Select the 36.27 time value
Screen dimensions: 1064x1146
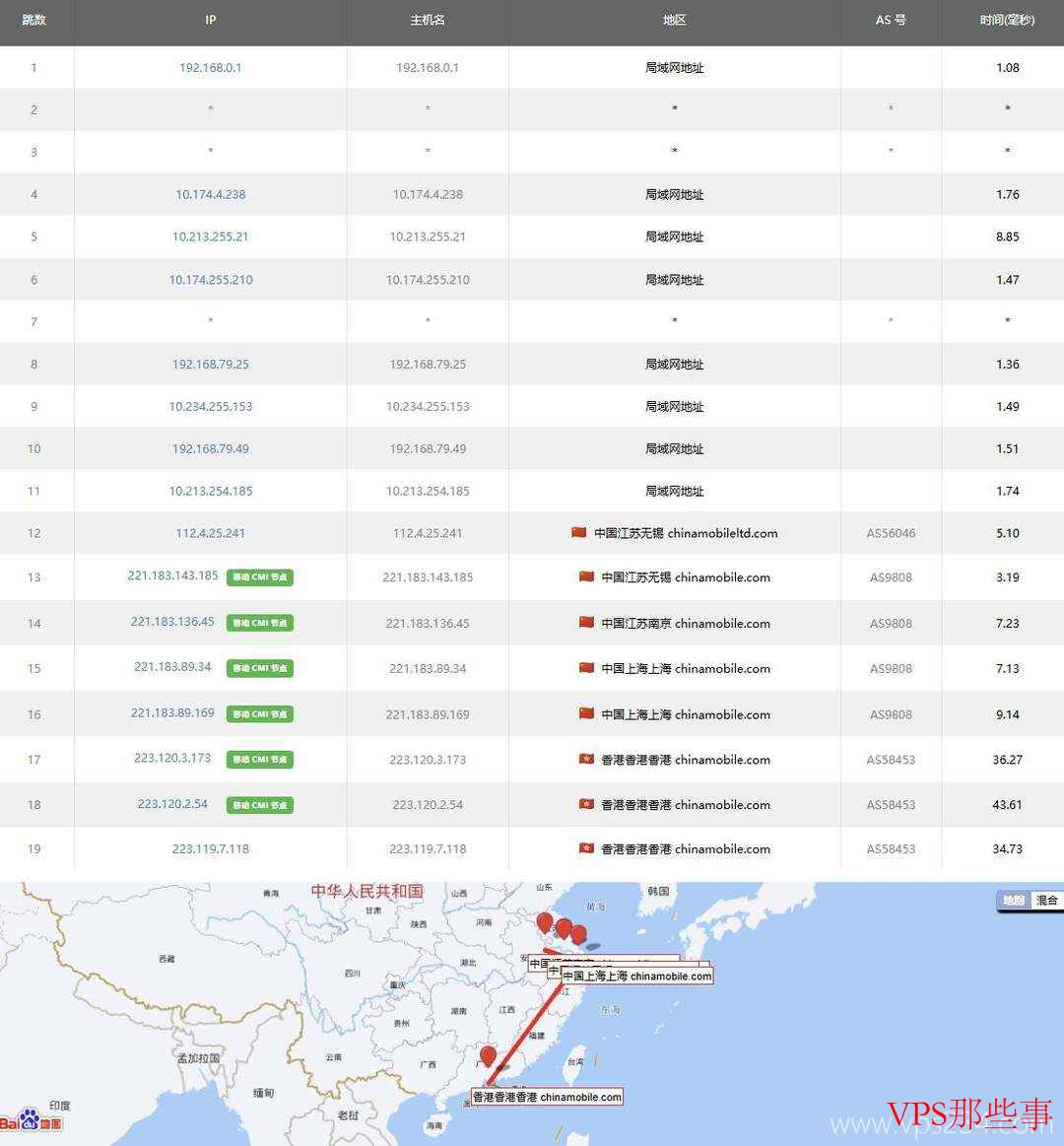1007,760
